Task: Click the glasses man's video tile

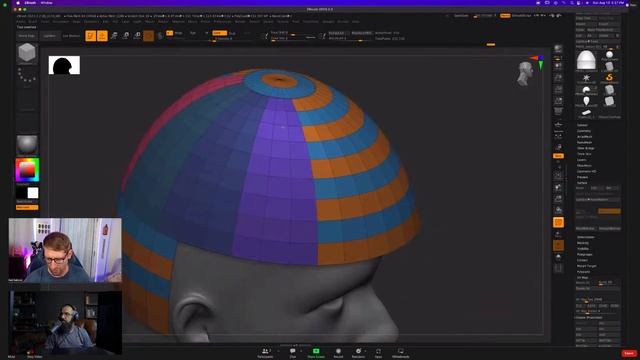Action: click(x=65, y=250)
